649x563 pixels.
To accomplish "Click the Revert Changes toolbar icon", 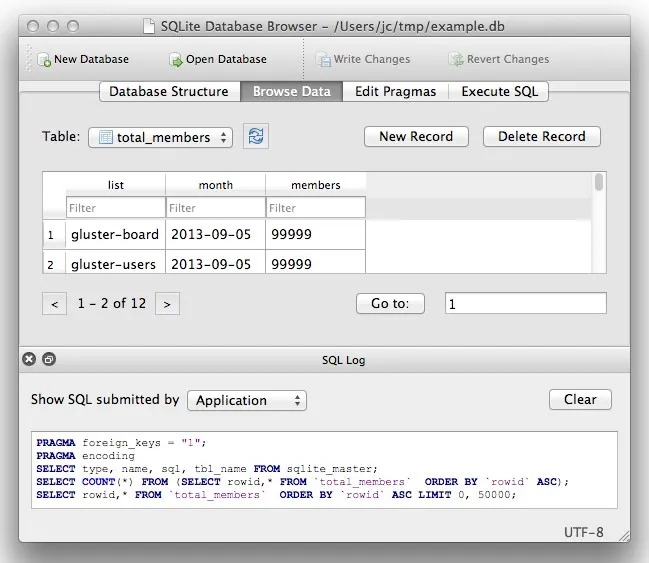I will point(456,60).
